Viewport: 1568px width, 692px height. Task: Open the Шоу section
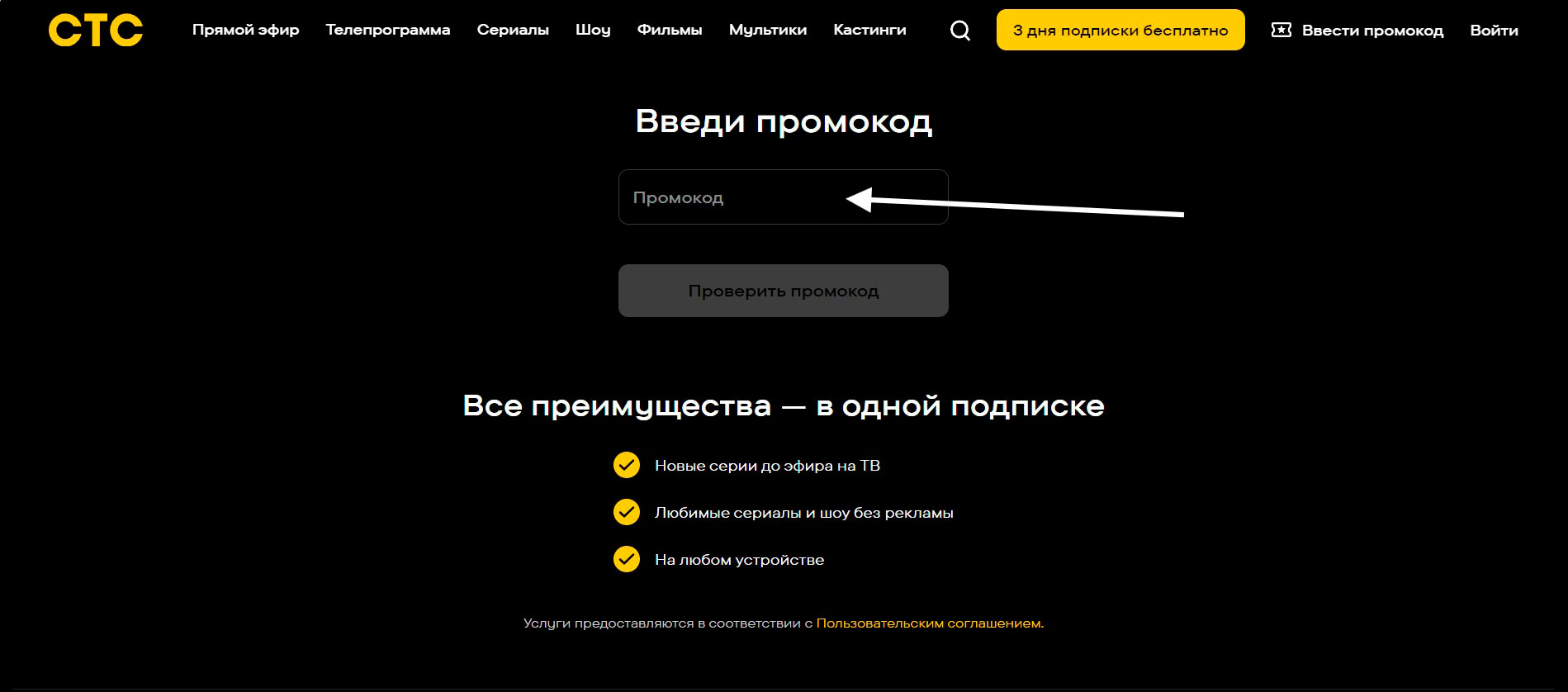[593, 30]
